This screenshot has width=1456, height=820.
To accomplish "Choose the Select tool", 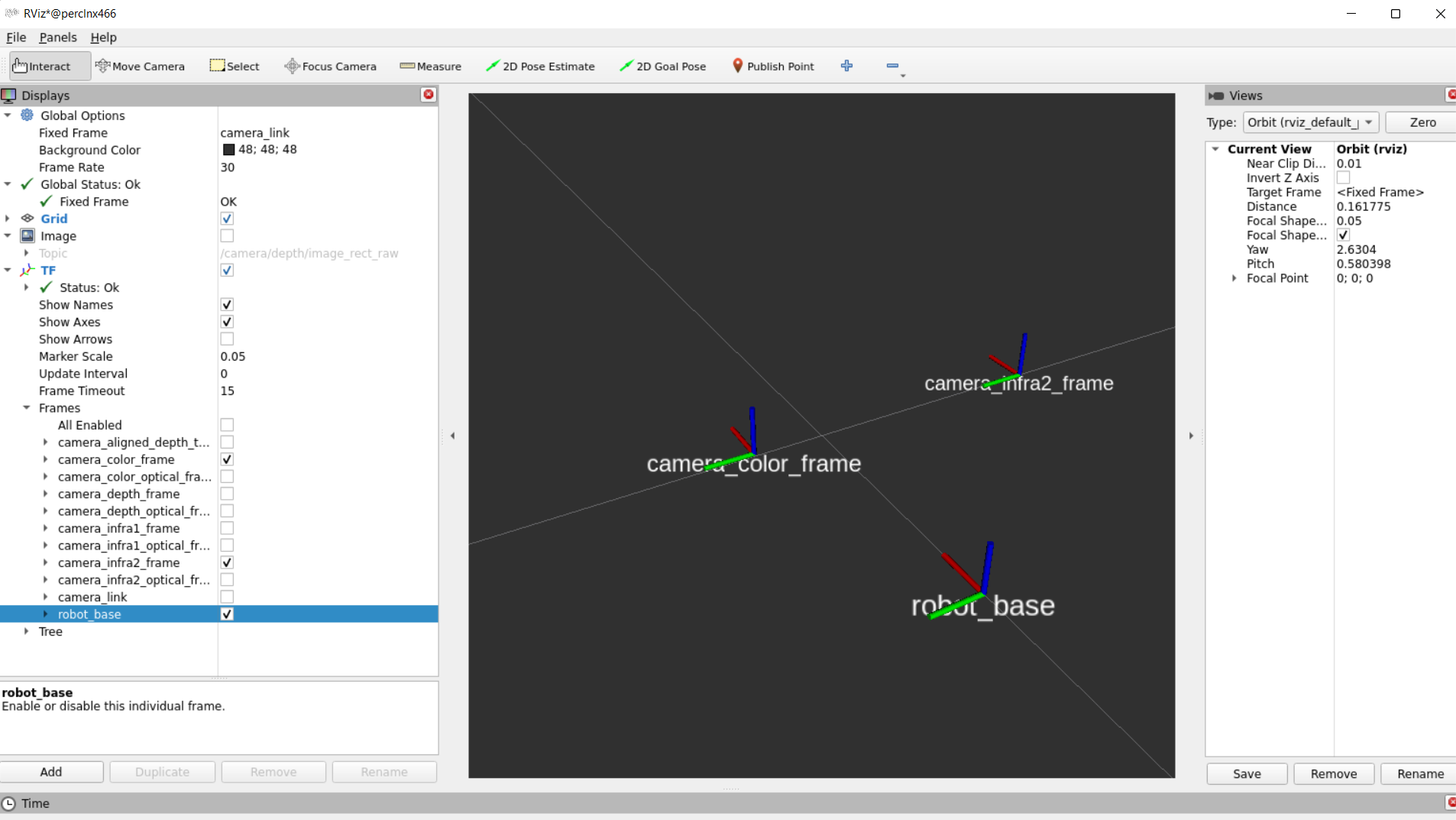I will tap(235, 66).
